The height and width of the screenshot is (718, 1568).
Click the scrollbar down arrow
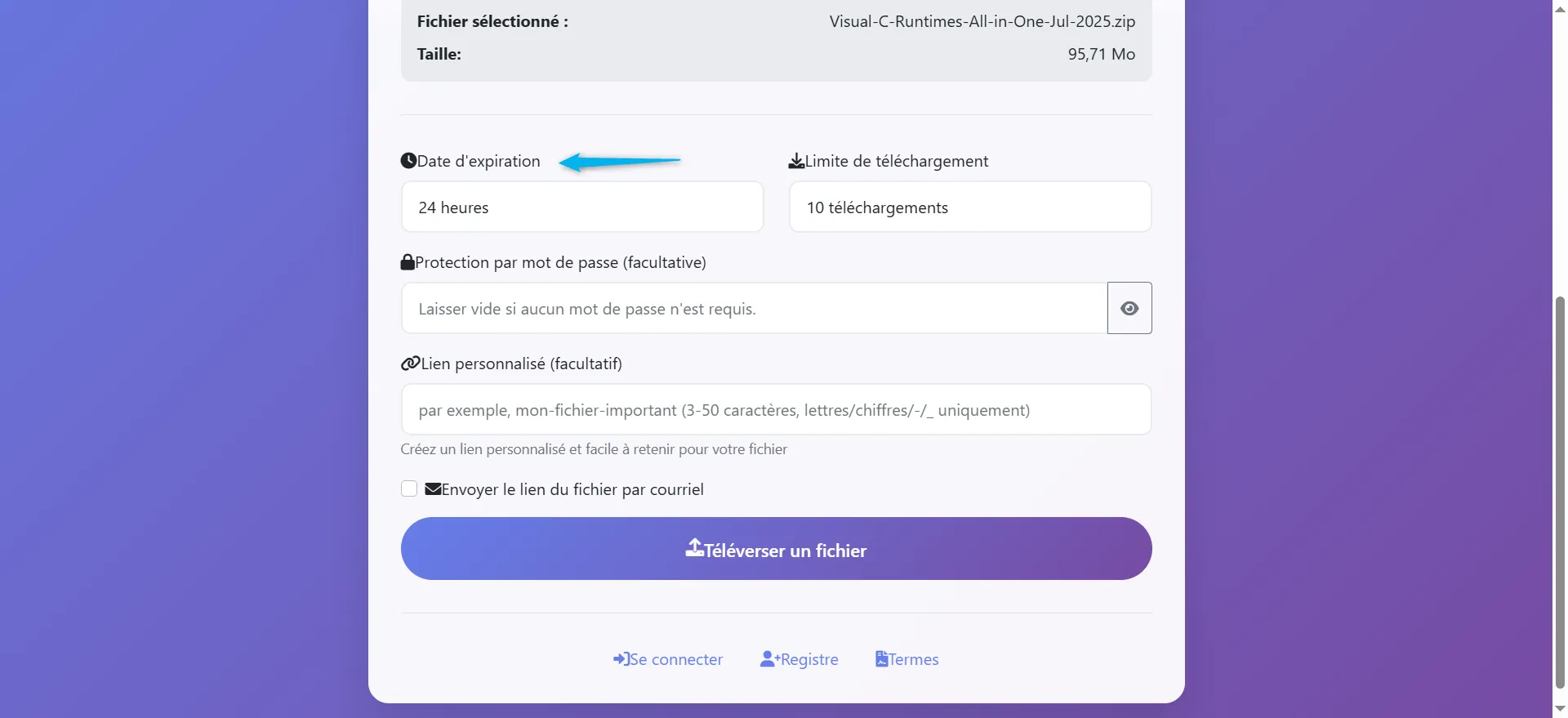click(x=1560, y=709)
